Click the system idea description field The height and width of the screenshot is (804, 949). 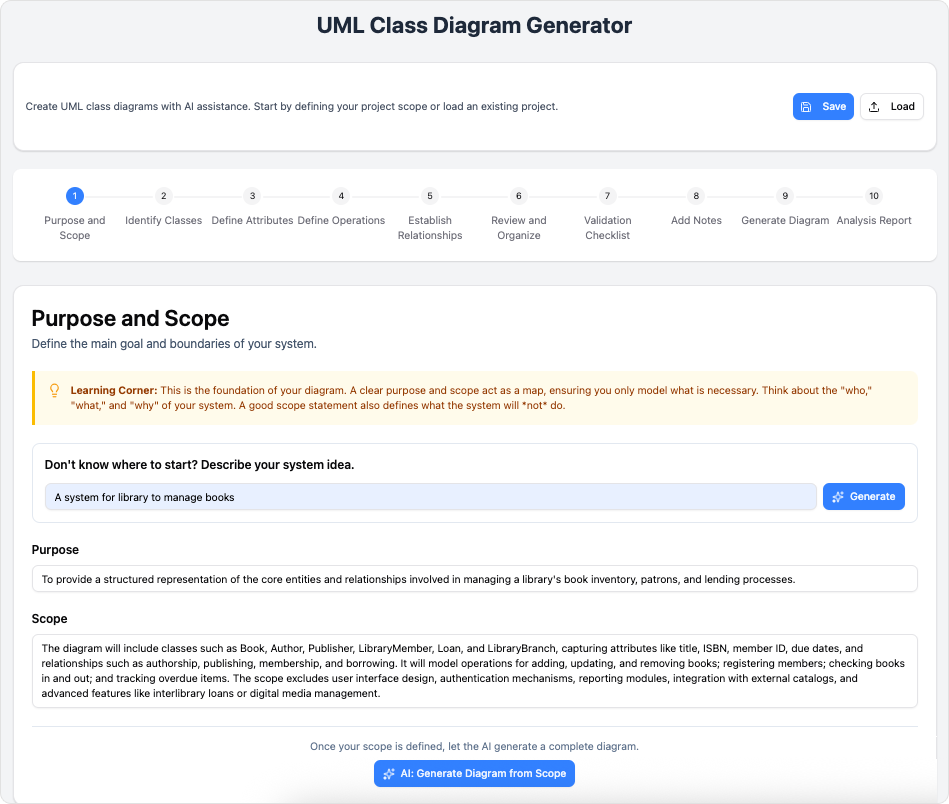[x=430, y=496]
